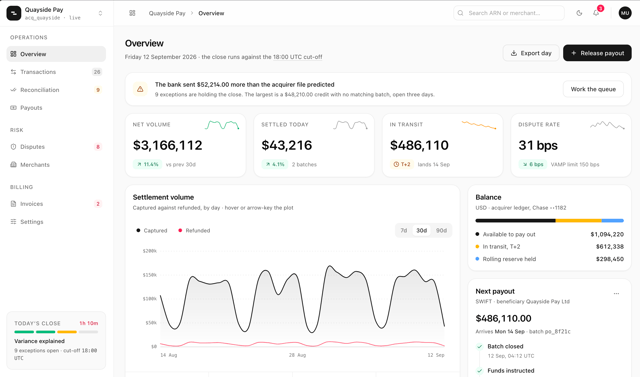Viewport: 640px width, 377px height.
Task: Toggle dark mode moon icon
Action: tap(579, 13)
